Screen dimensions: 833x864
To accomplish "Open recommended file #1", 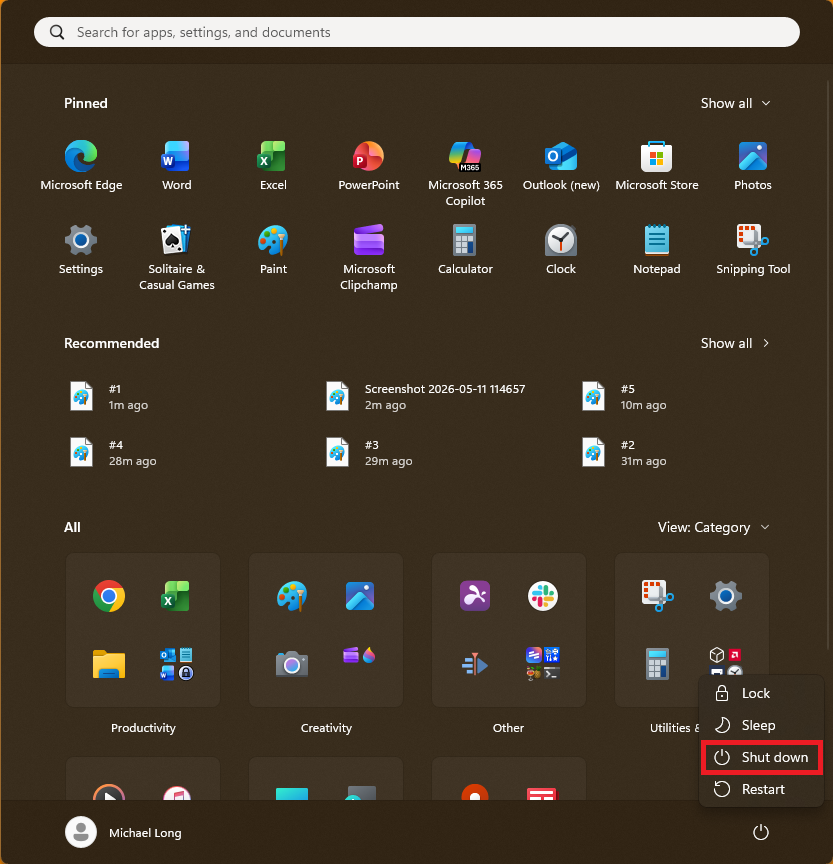I will [x=109, y=397].
